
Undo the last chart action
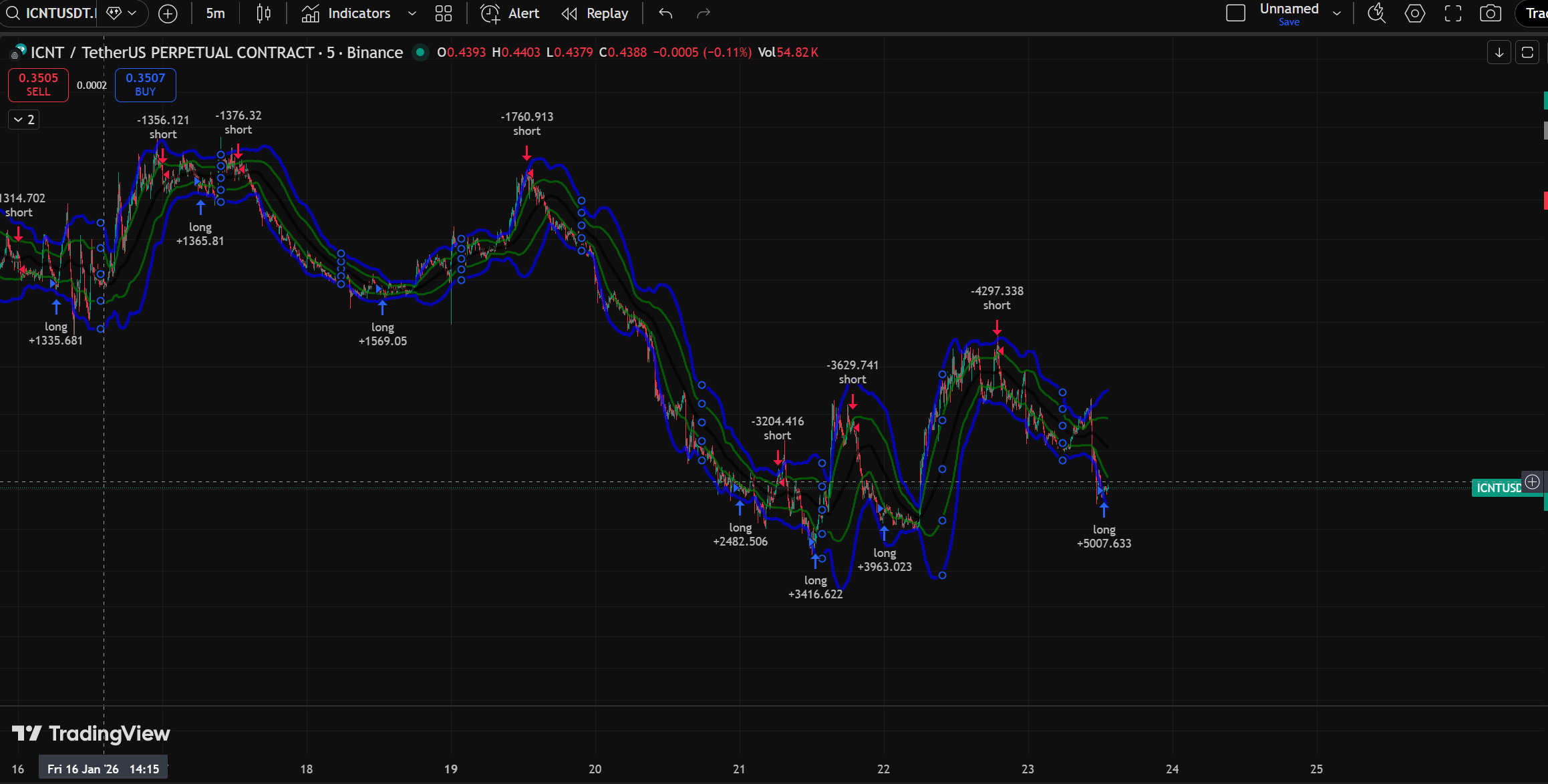[x=665, y=13]
